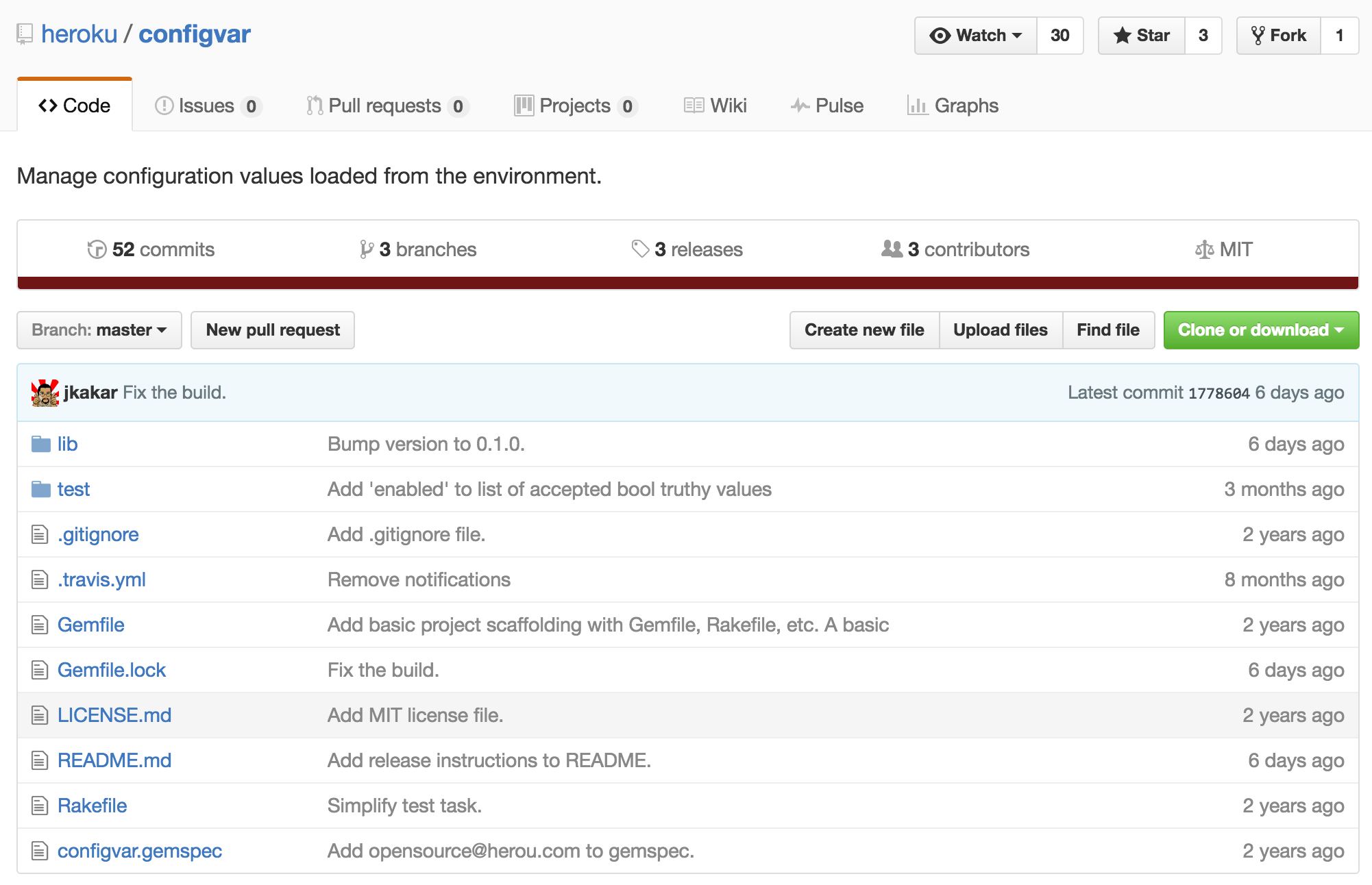Click Create new file button

[864, 330]
